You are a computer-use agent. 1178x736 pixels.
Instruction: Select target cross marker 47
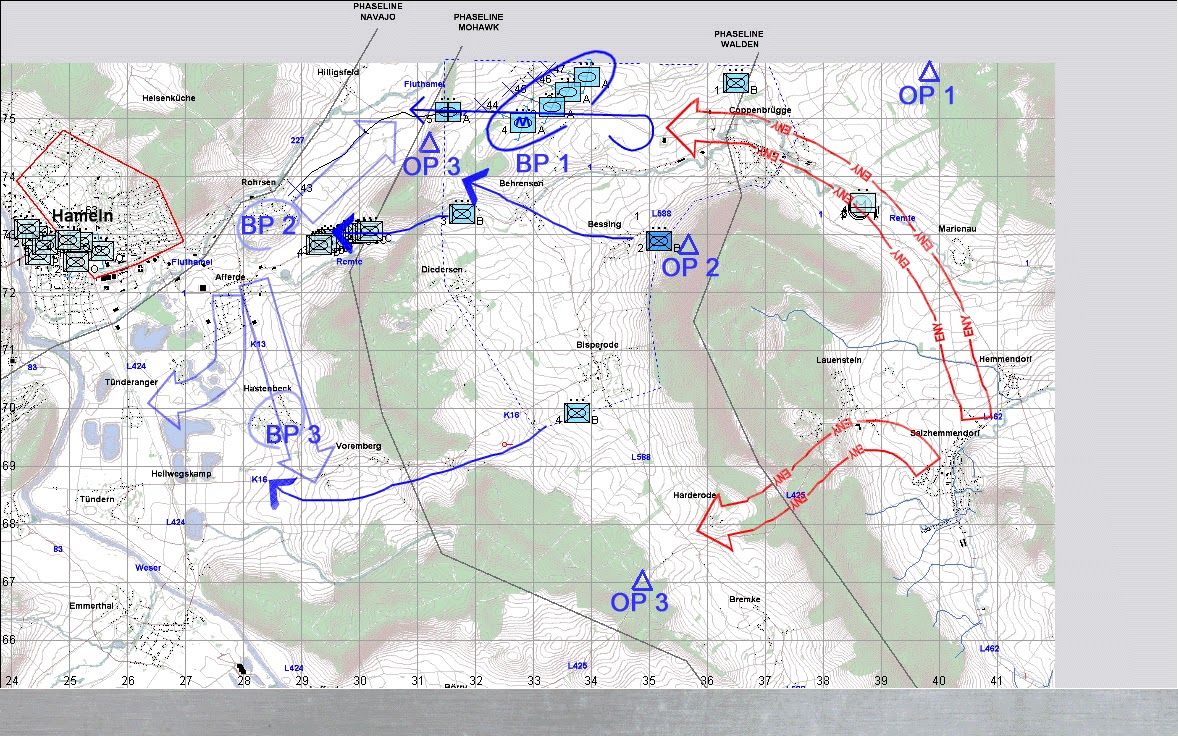(x=548, y=70)
